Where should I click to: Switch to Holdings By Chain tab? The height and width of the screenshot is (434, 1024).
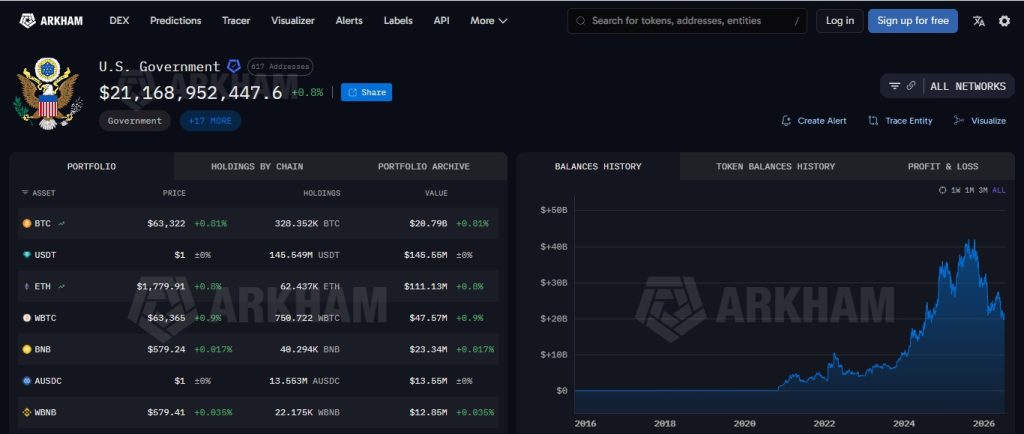(x=257, y=166)
